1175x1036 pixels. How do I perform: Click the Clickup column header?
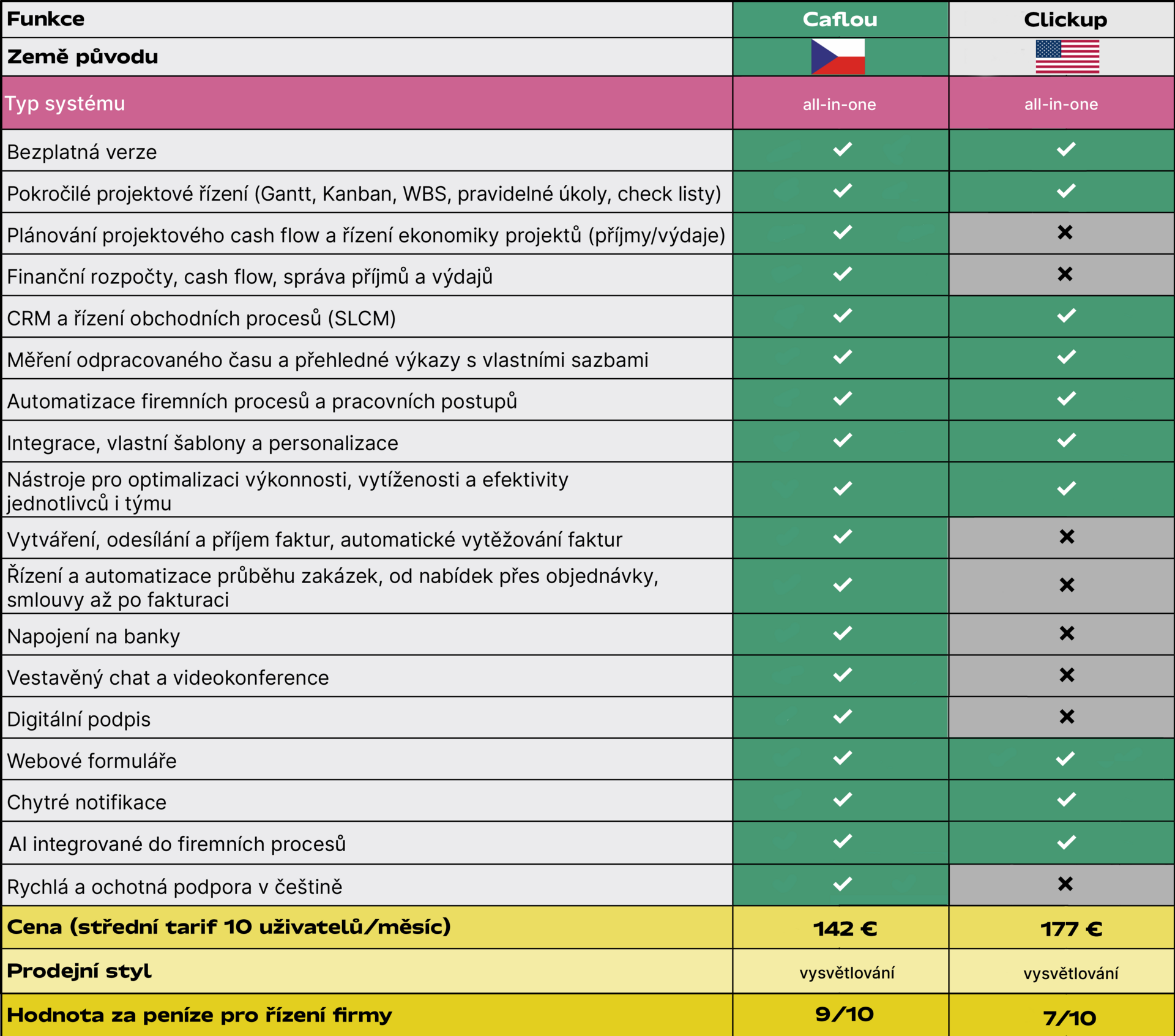(x=1065, y=20)
